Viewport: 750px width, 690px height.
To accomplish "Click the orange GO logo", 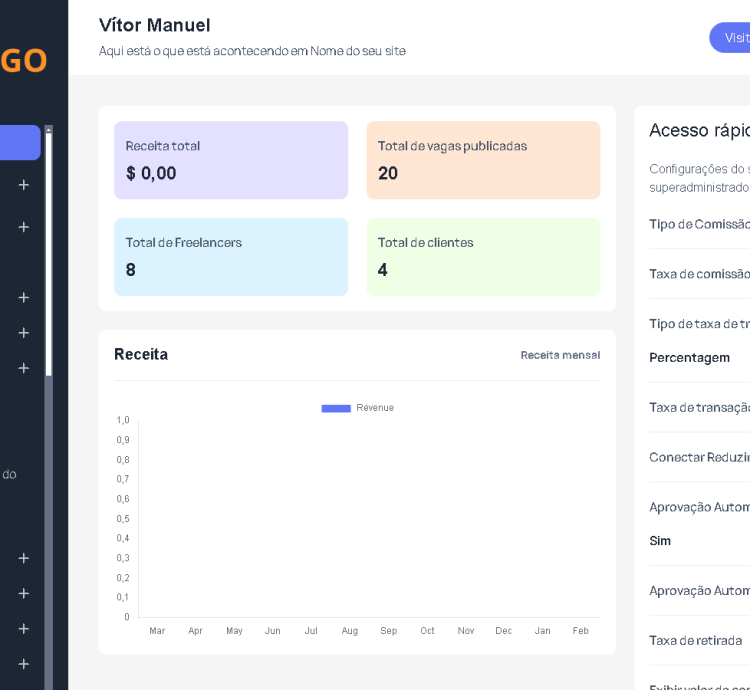I will (23, 61).
